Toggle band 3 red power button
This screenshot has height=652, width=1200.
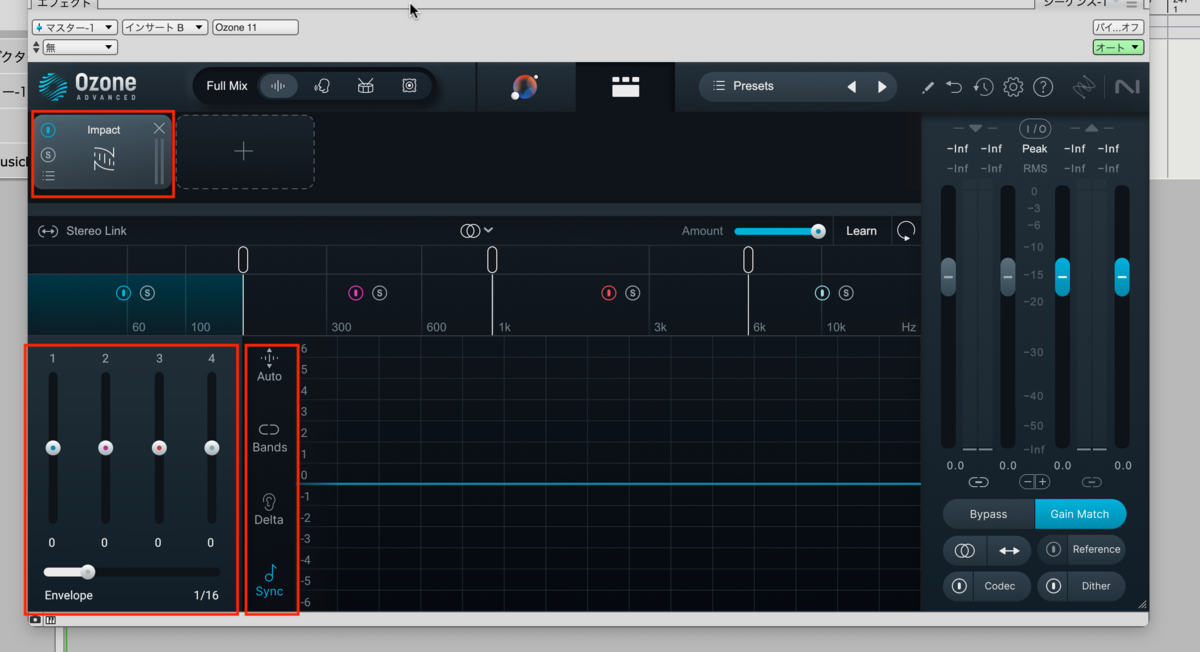[x=609, y=293]
